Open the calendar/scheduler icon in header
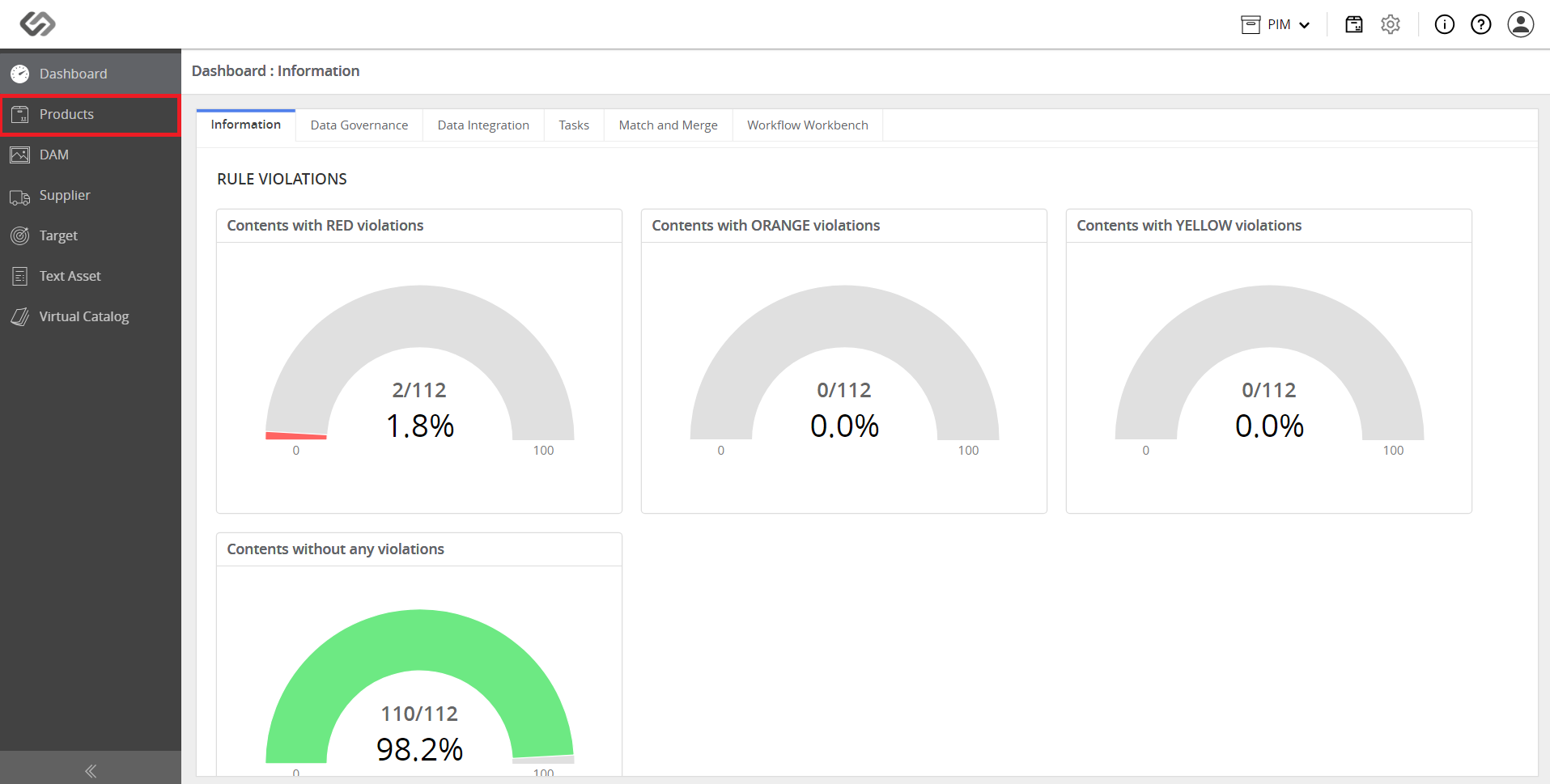The height and width of the screenshot is (784, 1550). [1354, 24]
